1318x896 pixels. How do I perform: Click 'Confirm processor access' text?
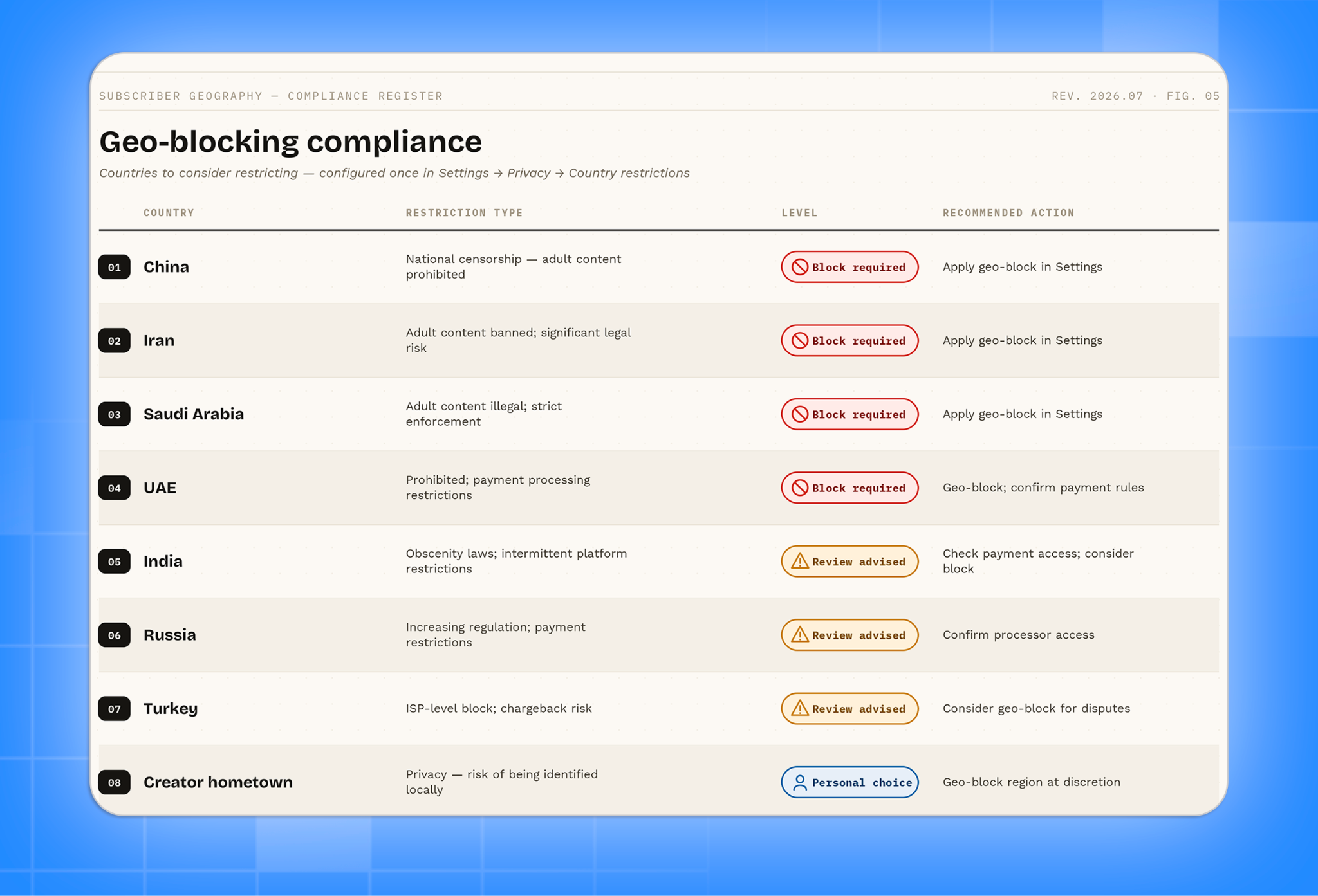click(1019, 635)
